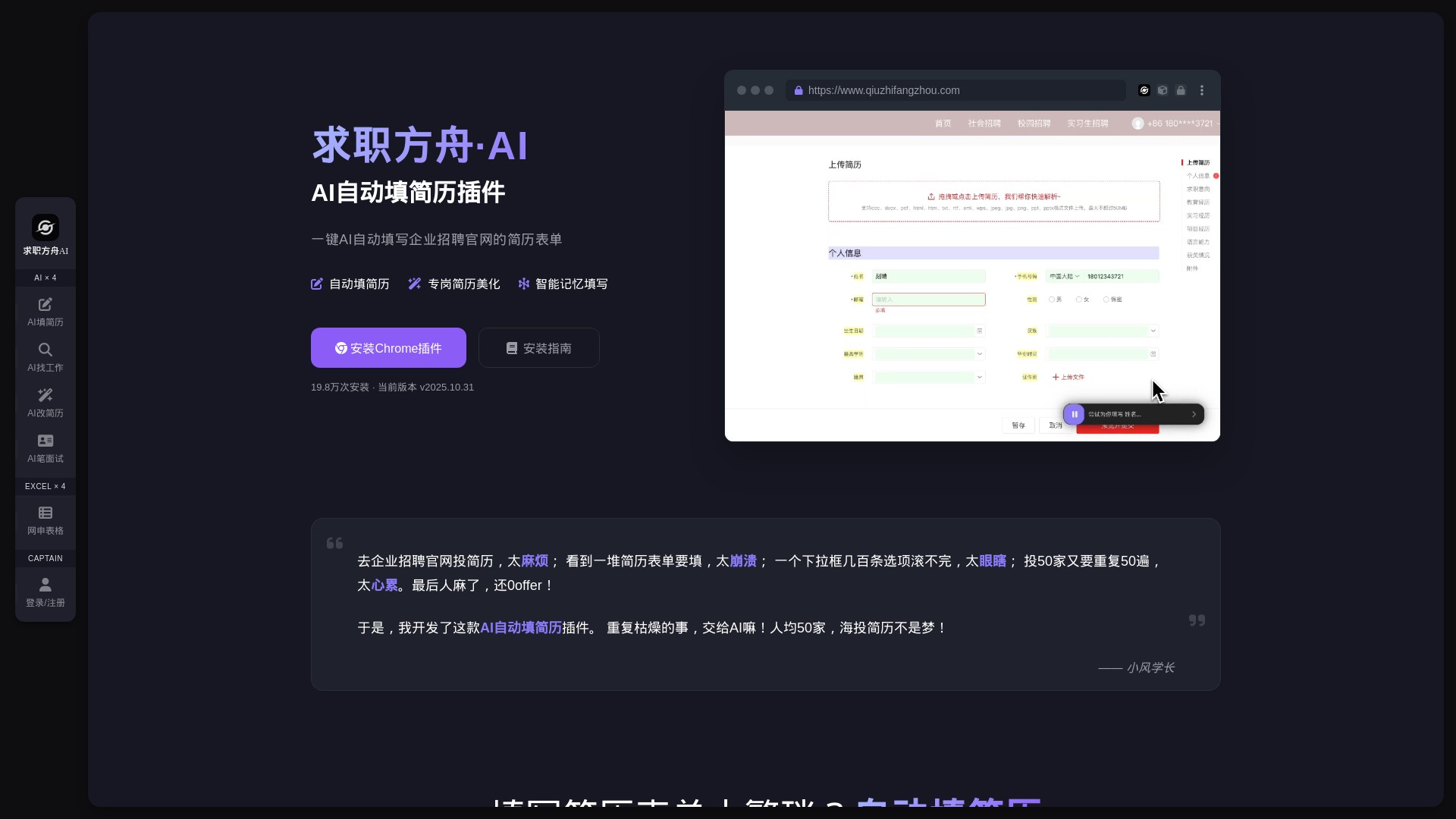Image resolution: width=1456 pixels, height=819 pixels.
Task: Click the 登录/注册 user icon
Action: [x=45, y=592]
